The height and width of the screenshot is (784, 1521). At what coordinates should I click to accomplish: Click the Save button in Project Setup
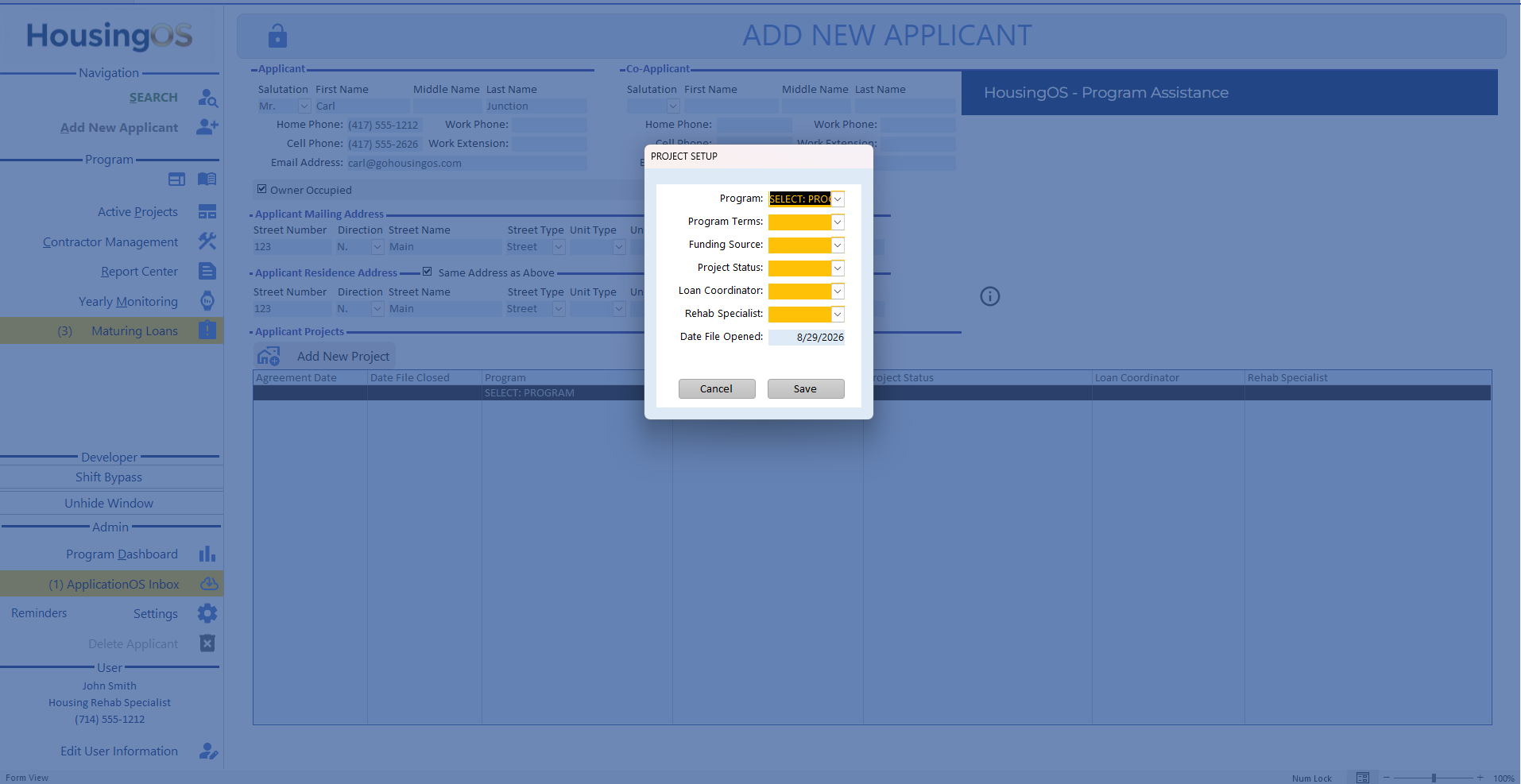[806, 388]
